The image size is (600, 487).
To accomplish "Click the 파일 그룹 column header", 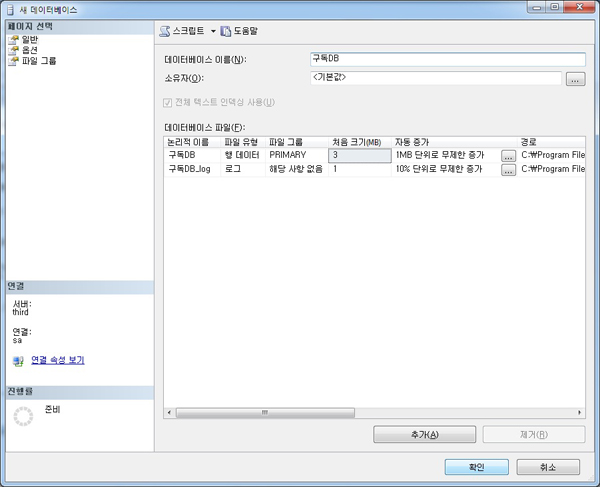I will [297, 142].
